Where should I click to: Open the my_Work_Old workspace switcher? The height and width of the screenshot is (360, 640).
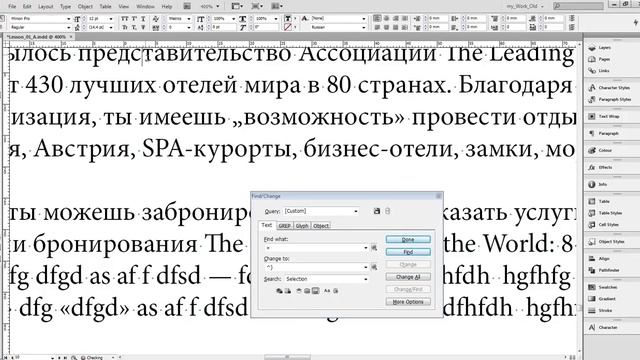[524, 6]
